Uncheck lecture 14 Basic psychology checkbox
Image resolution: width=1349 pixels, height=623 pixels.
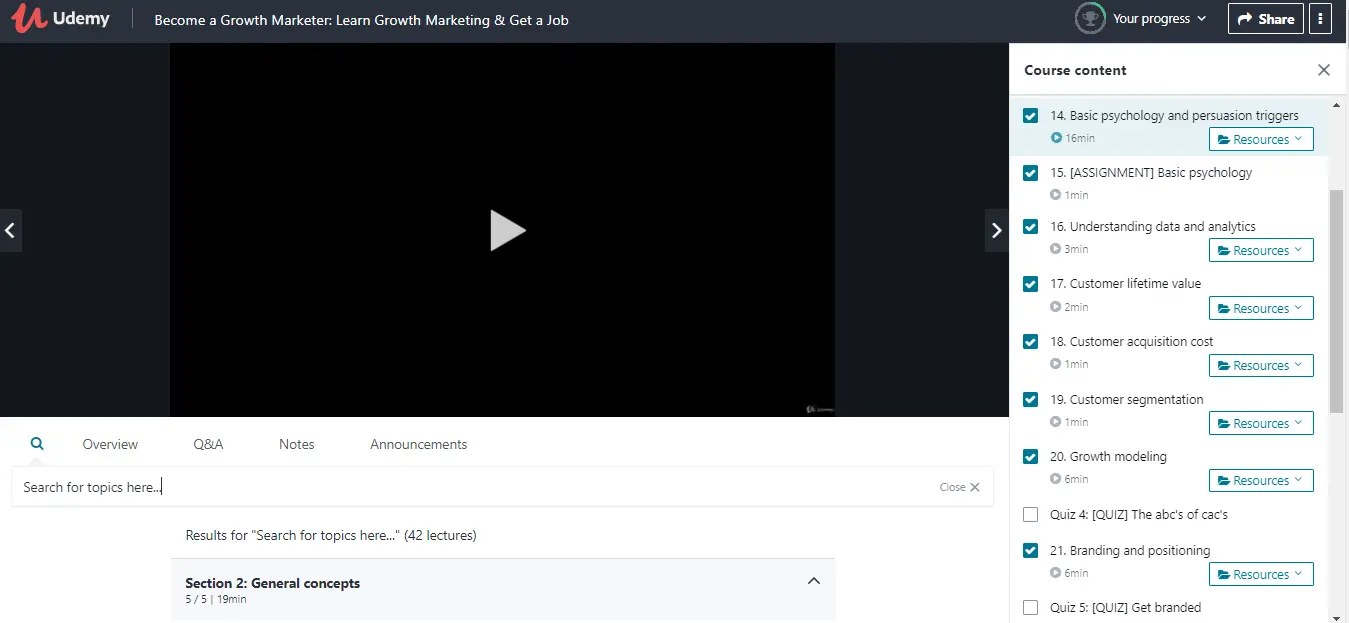[1030, 116]
